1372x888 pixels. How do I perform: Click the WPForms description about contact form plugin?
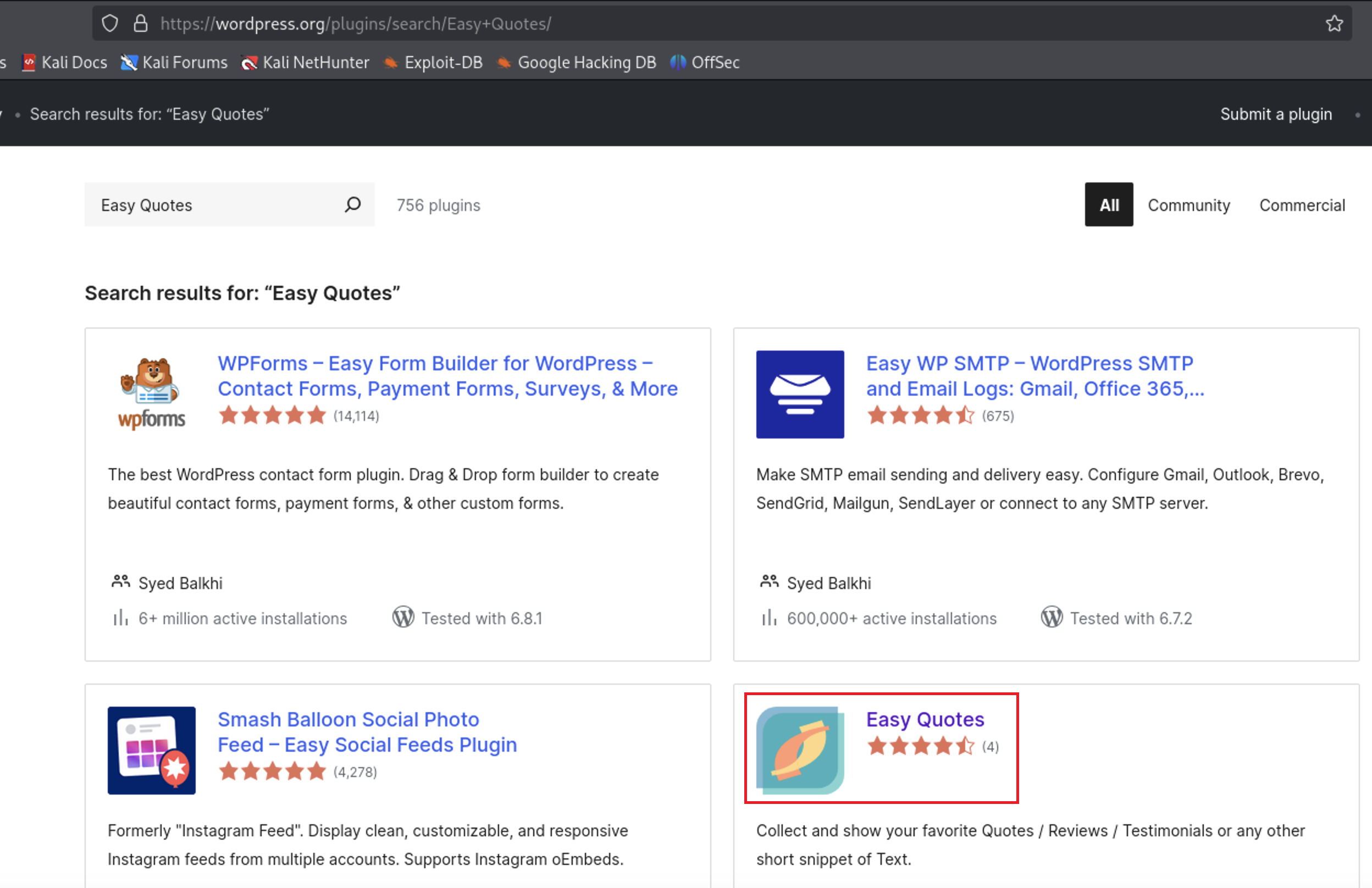tap(383, 489)
